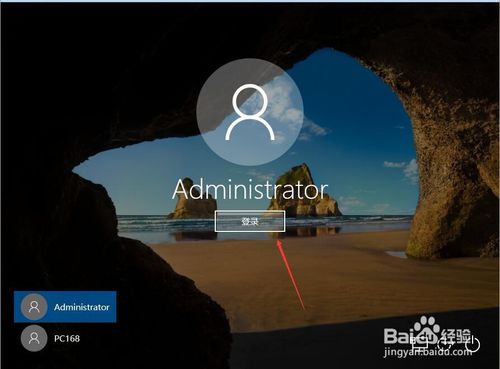Click the 登录 sign-in button
The height and width of the screenshot is (369, 500).
coord(250,221)
